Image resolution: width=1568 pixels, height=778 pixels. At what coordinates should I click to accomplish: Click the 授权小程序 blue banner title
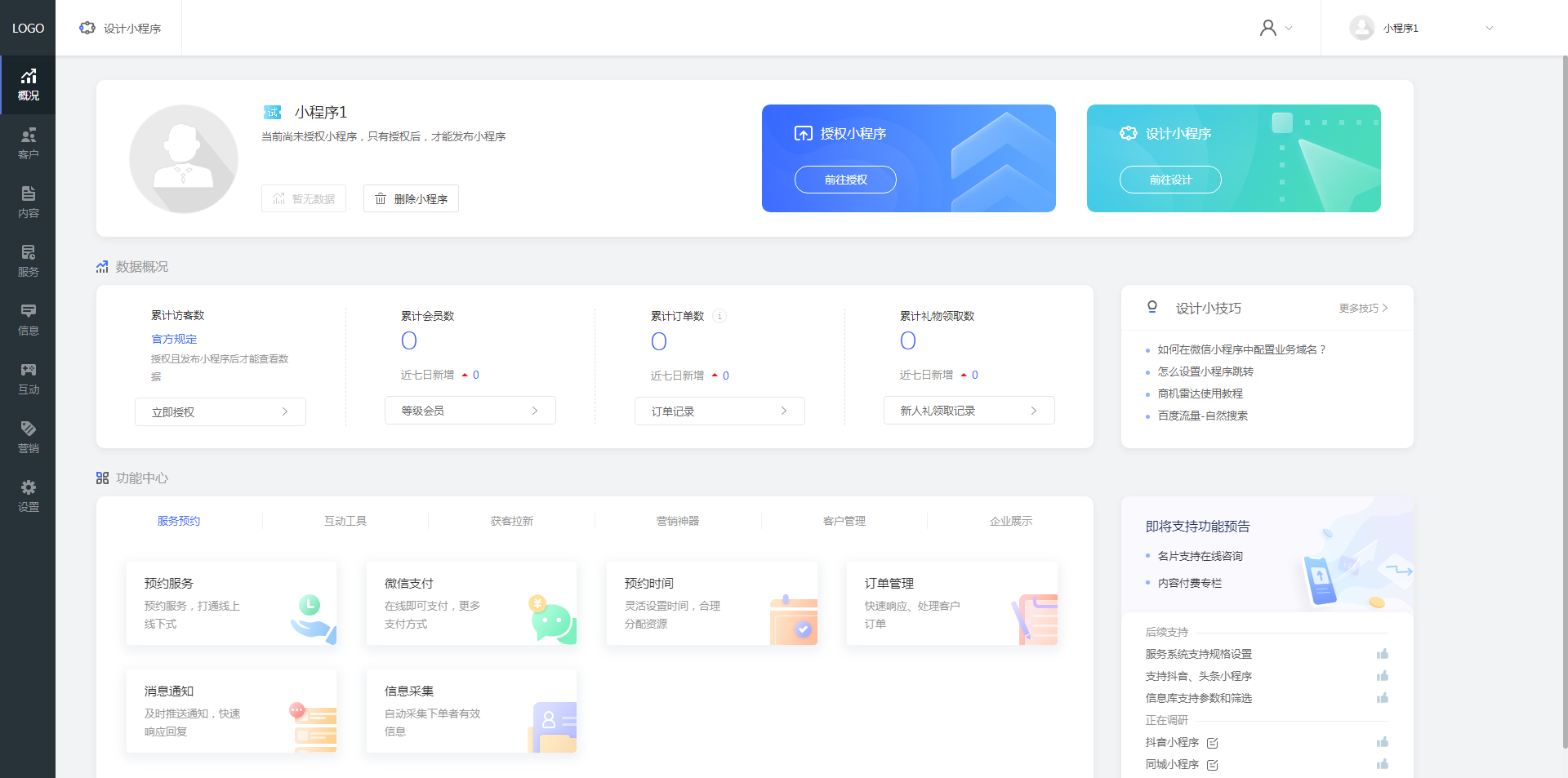853,133
